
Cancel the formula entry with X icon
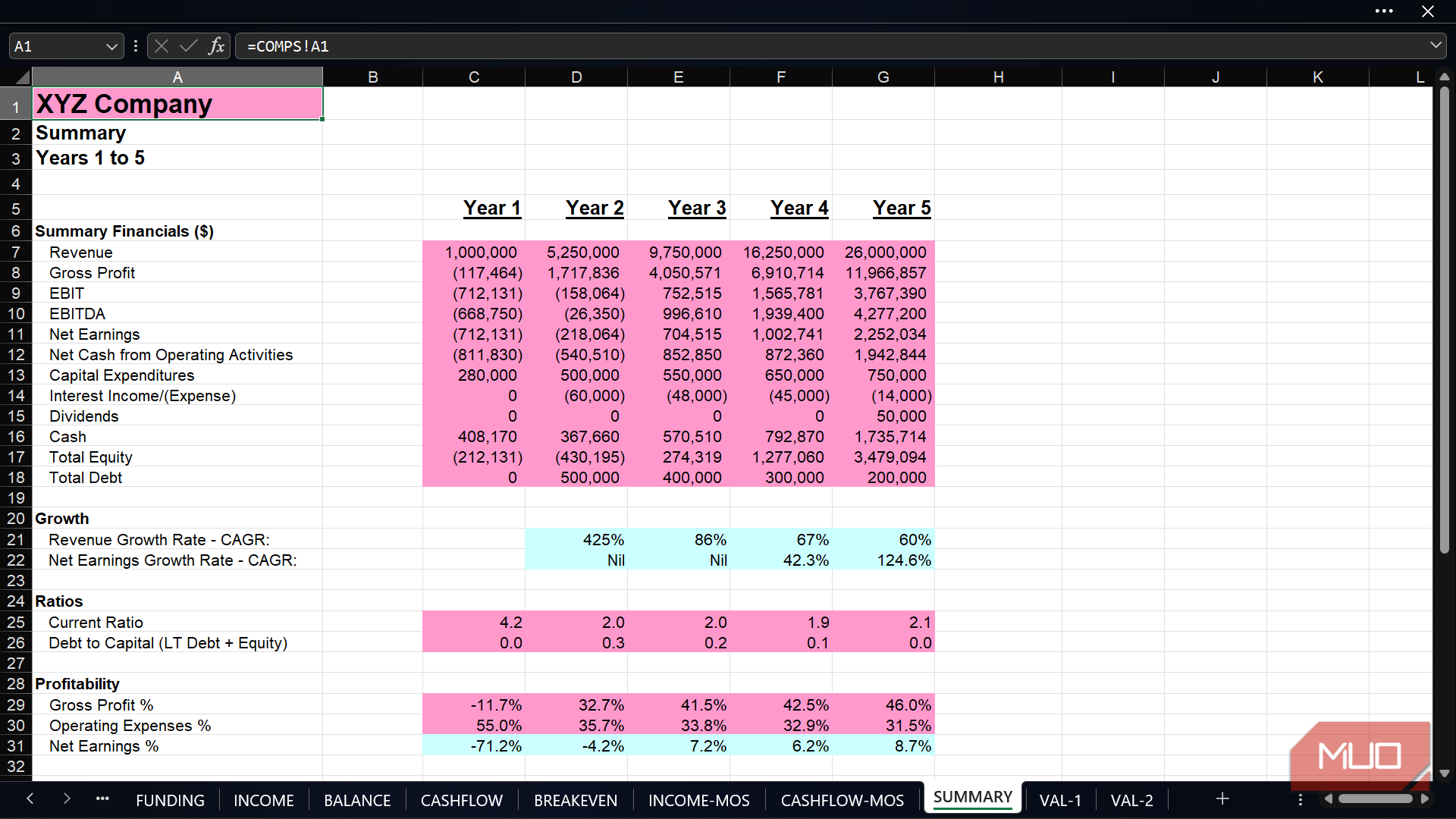coord(162,45)
